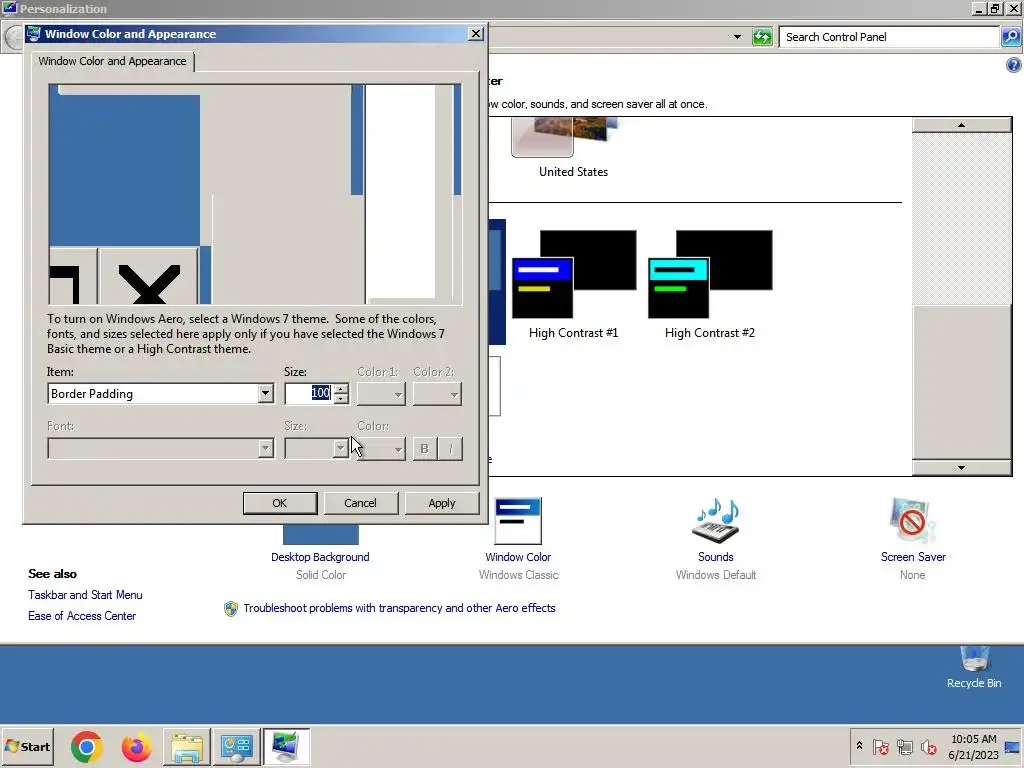Decrease item size with down spinner
Screen dimensions: 1024x768
click(x=341, y=398)
